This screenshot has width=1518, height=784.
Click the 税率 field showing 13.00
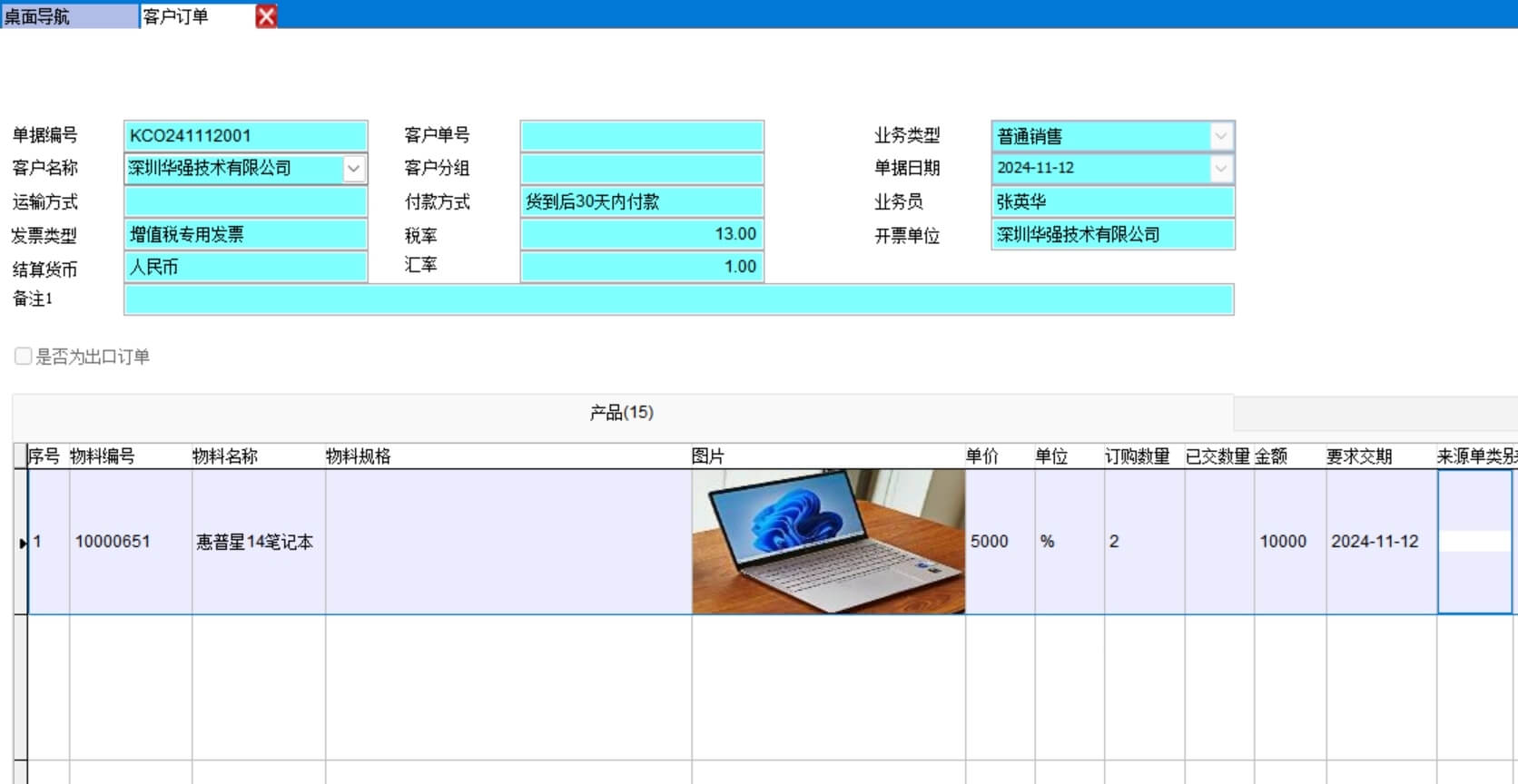(x=641, y=234)
